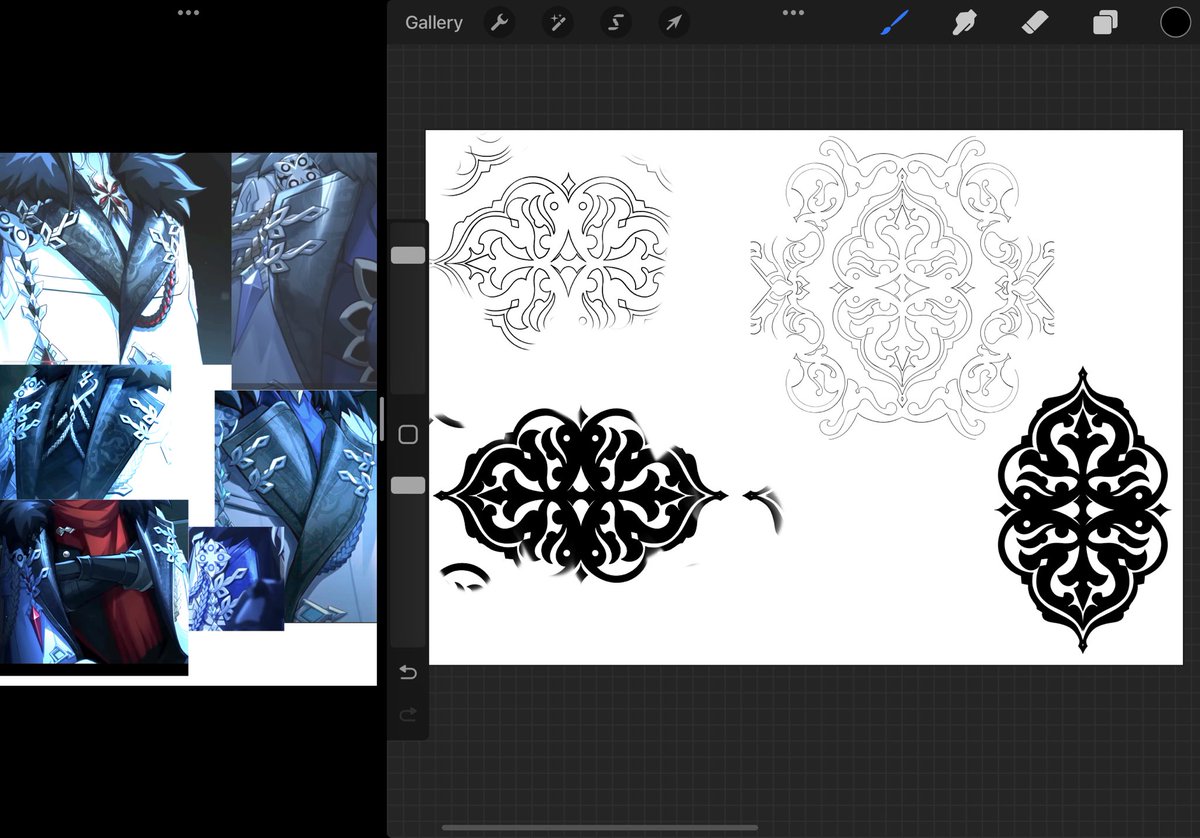The height and width of the screenshot is (838, 1200).
Task: Open the Adjustments magic wand menu
Action: (557, 22)
